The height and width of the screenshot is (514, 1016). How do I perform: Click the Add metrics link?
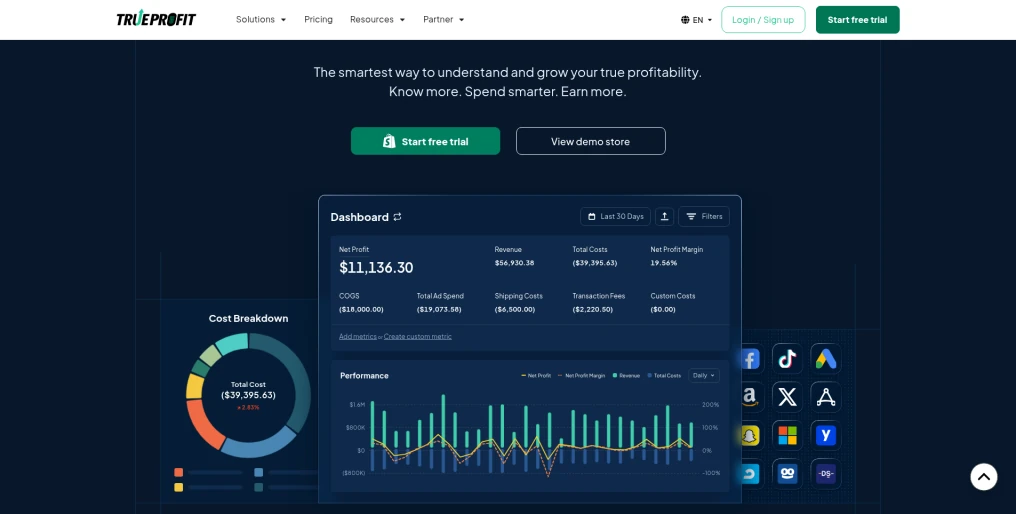coord(358,336)
